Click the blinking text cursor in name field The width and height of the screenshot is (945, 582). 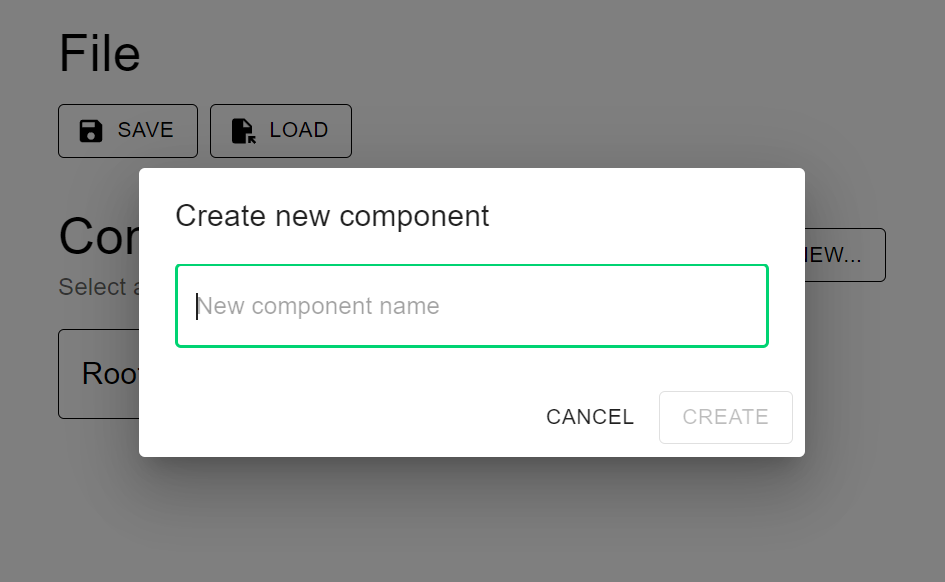197,306
